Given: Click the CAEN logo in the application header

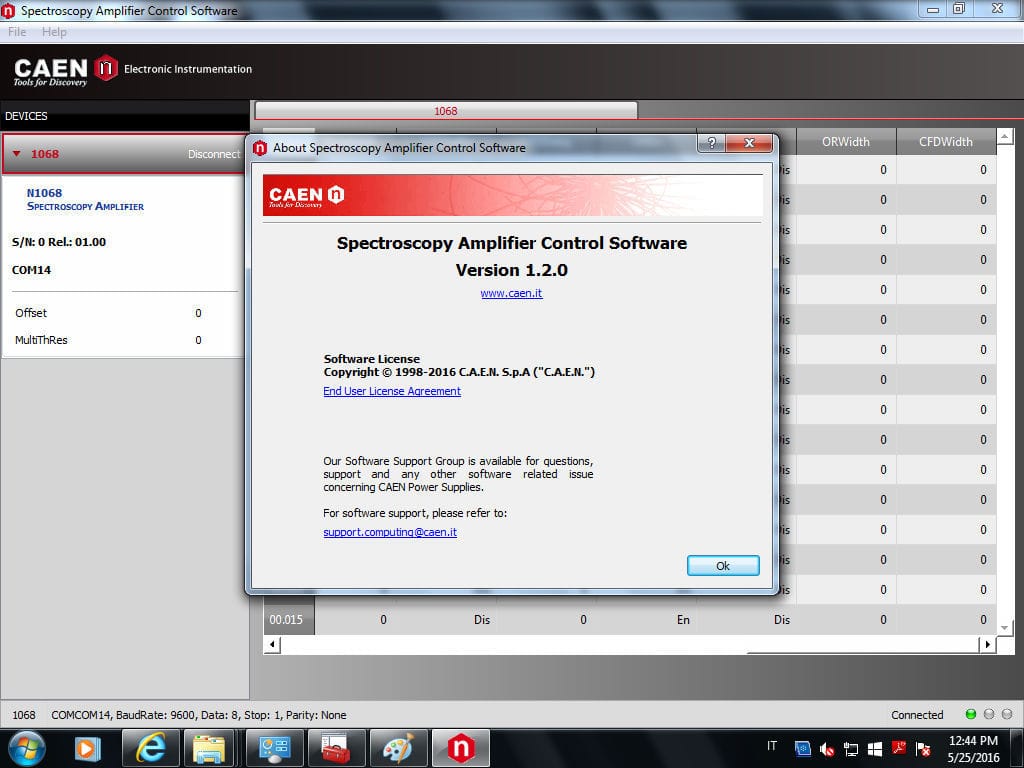Looking at the screenshot, I should click(48, 69).
